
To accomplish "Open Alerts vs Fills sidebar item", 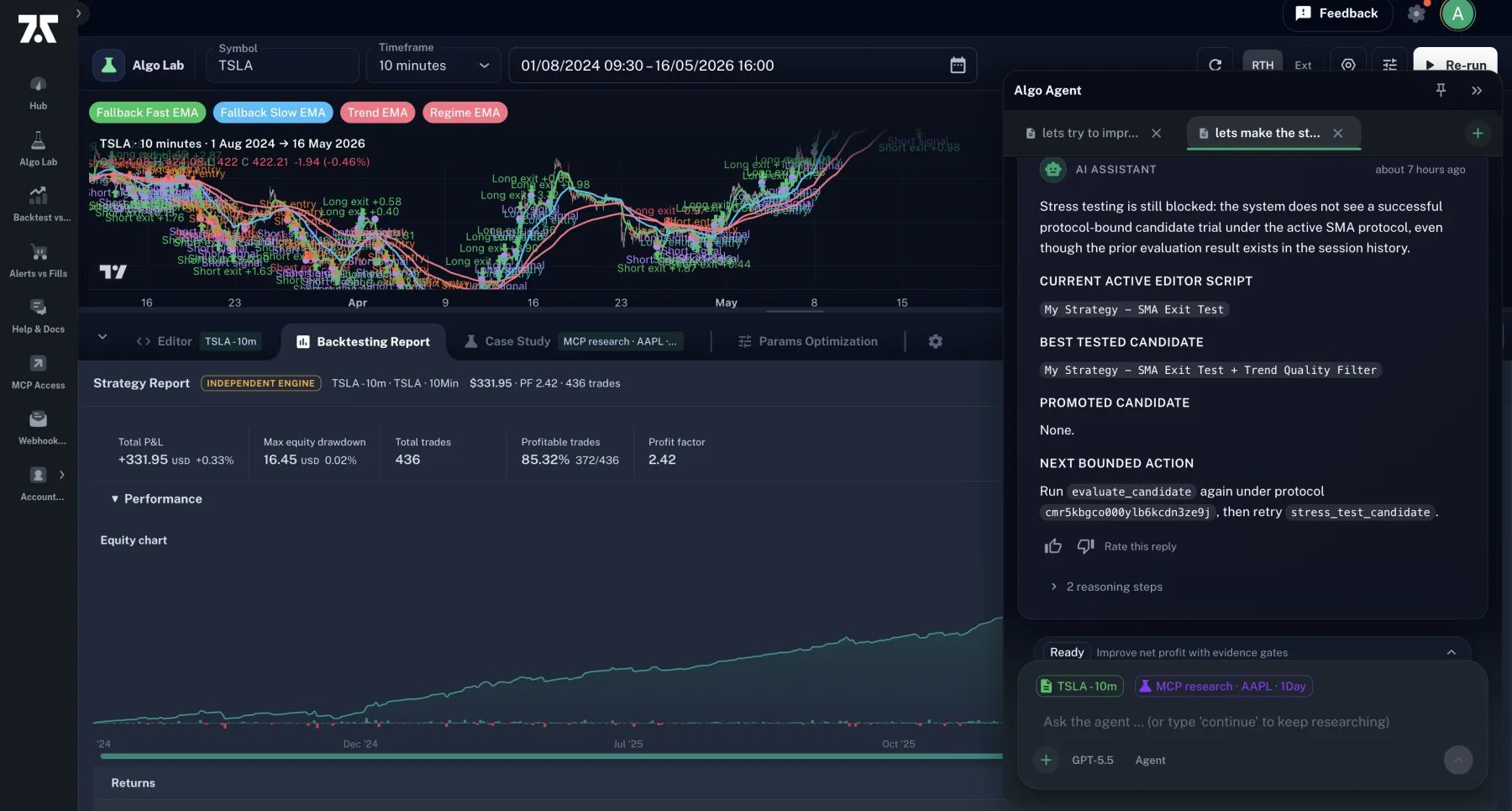I will 38,261.
